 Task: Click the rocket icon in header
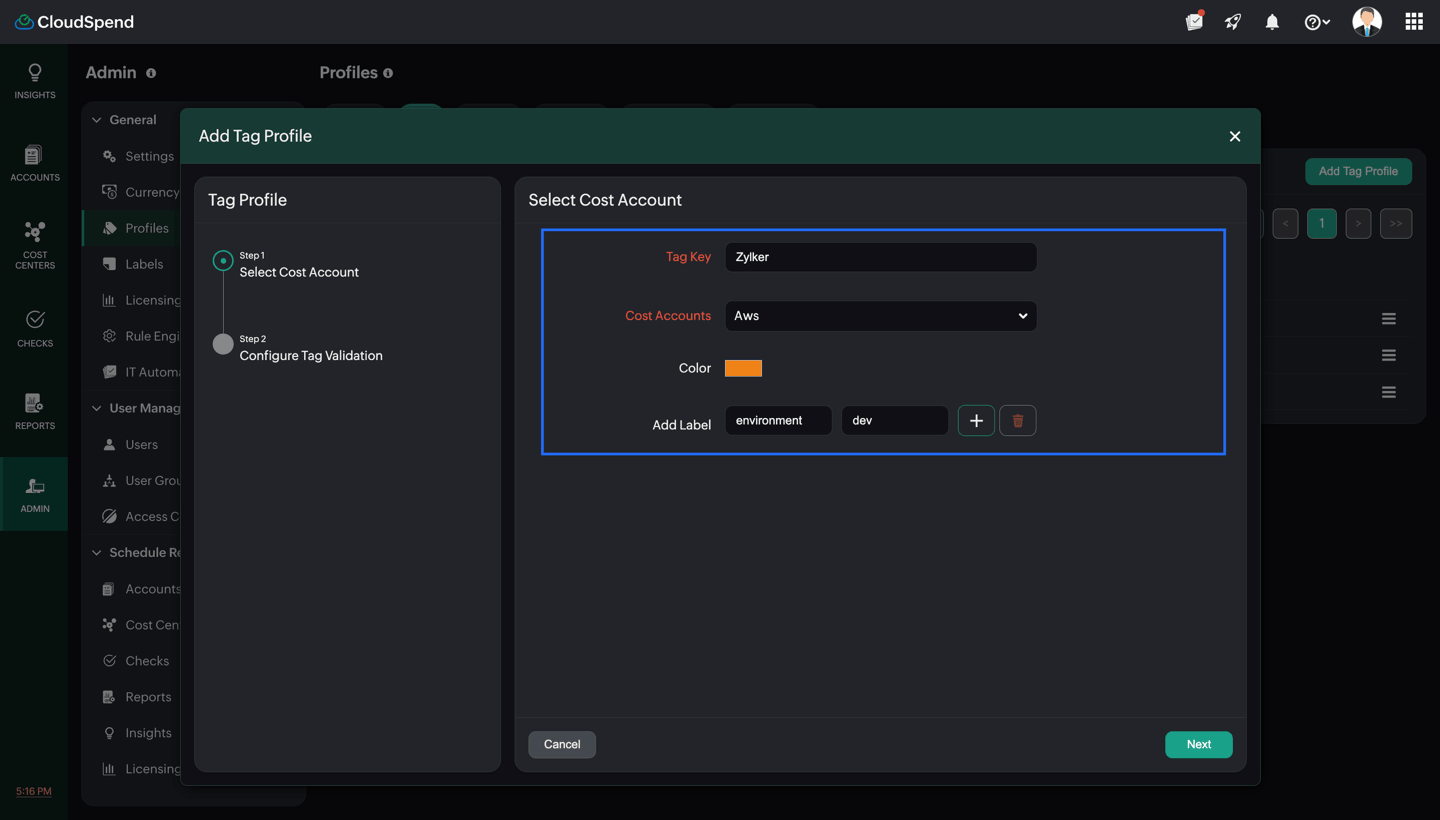pos(1233,22)
